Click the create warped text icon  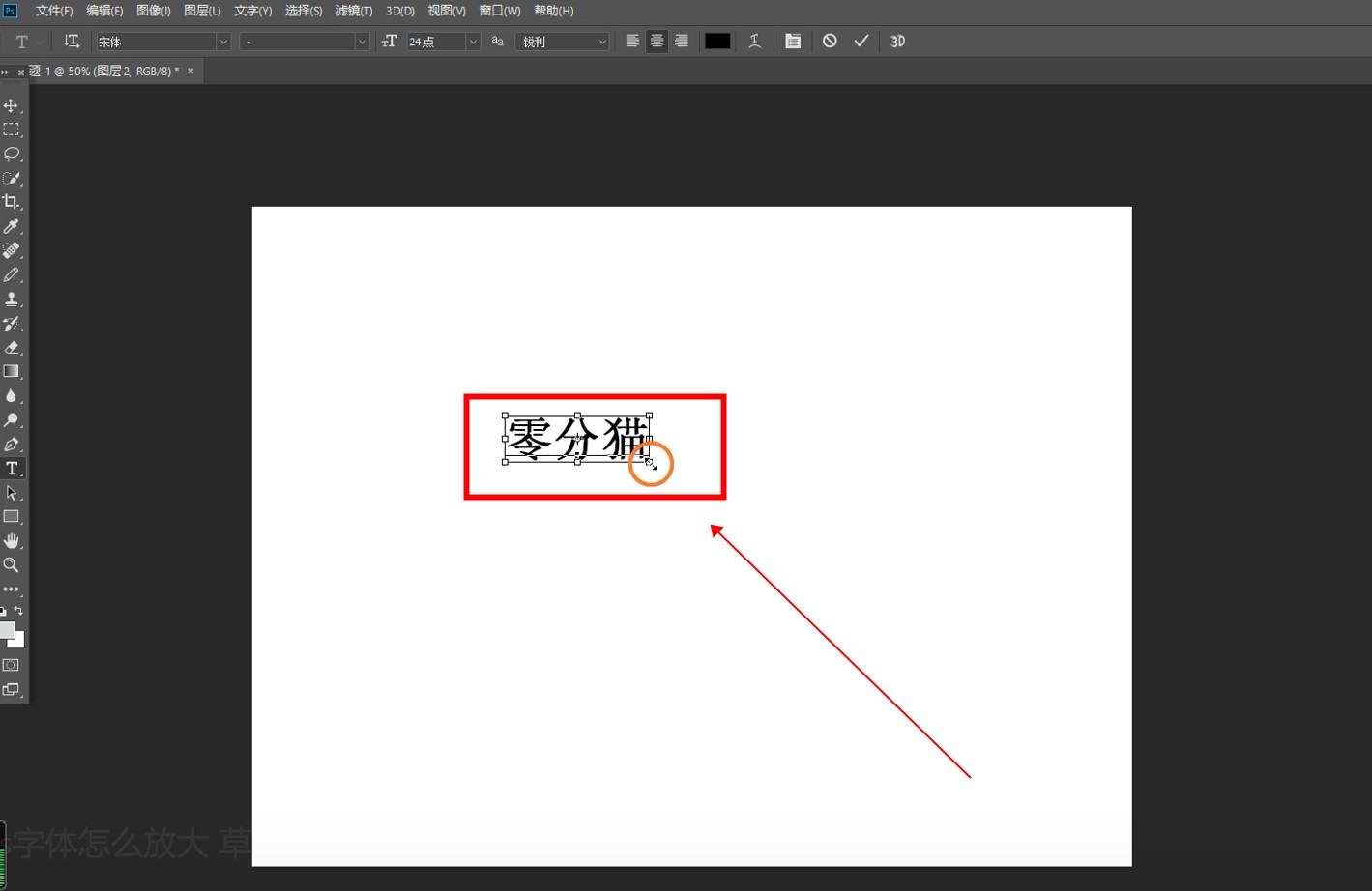pos(754,42)
